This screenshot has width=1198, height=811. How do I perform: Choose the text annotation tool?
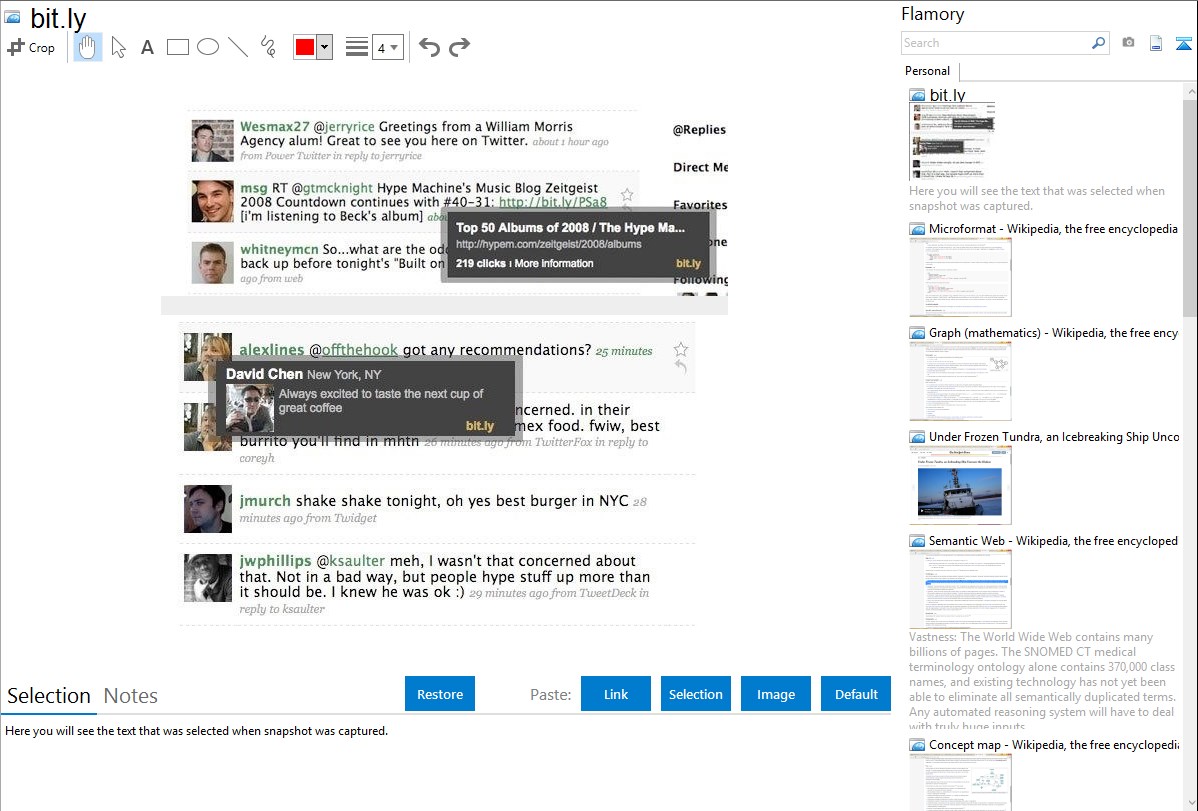click(147, 47)
